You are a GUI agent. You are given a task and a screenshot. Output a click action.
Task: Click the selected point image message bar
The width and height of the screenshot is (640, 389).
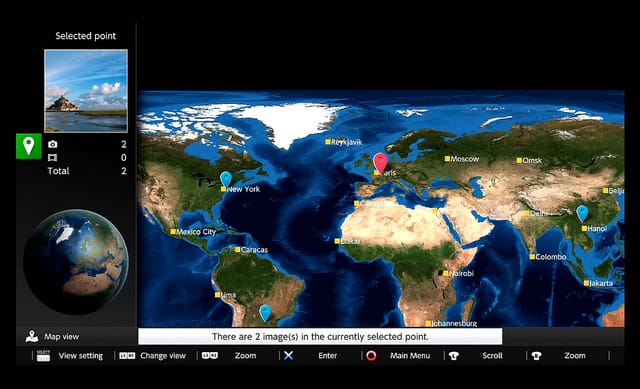coord(320,337)
